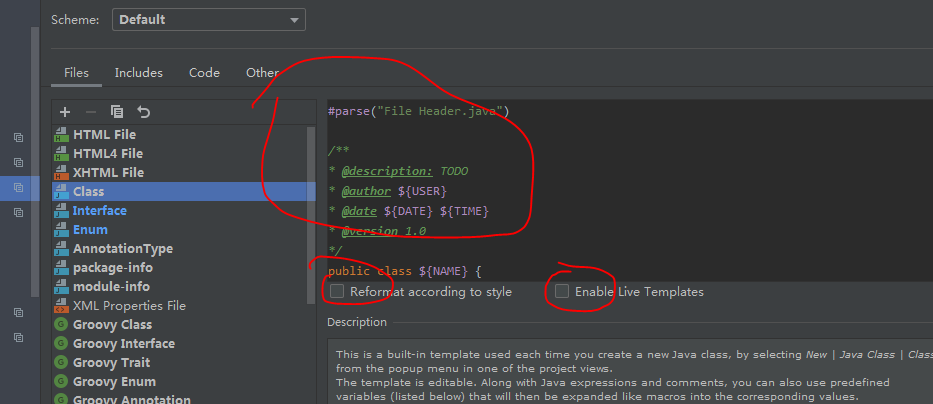This screenshot has height=404, width=933.
Task: Select the Groovy Trait template
Action: (184, 363)
